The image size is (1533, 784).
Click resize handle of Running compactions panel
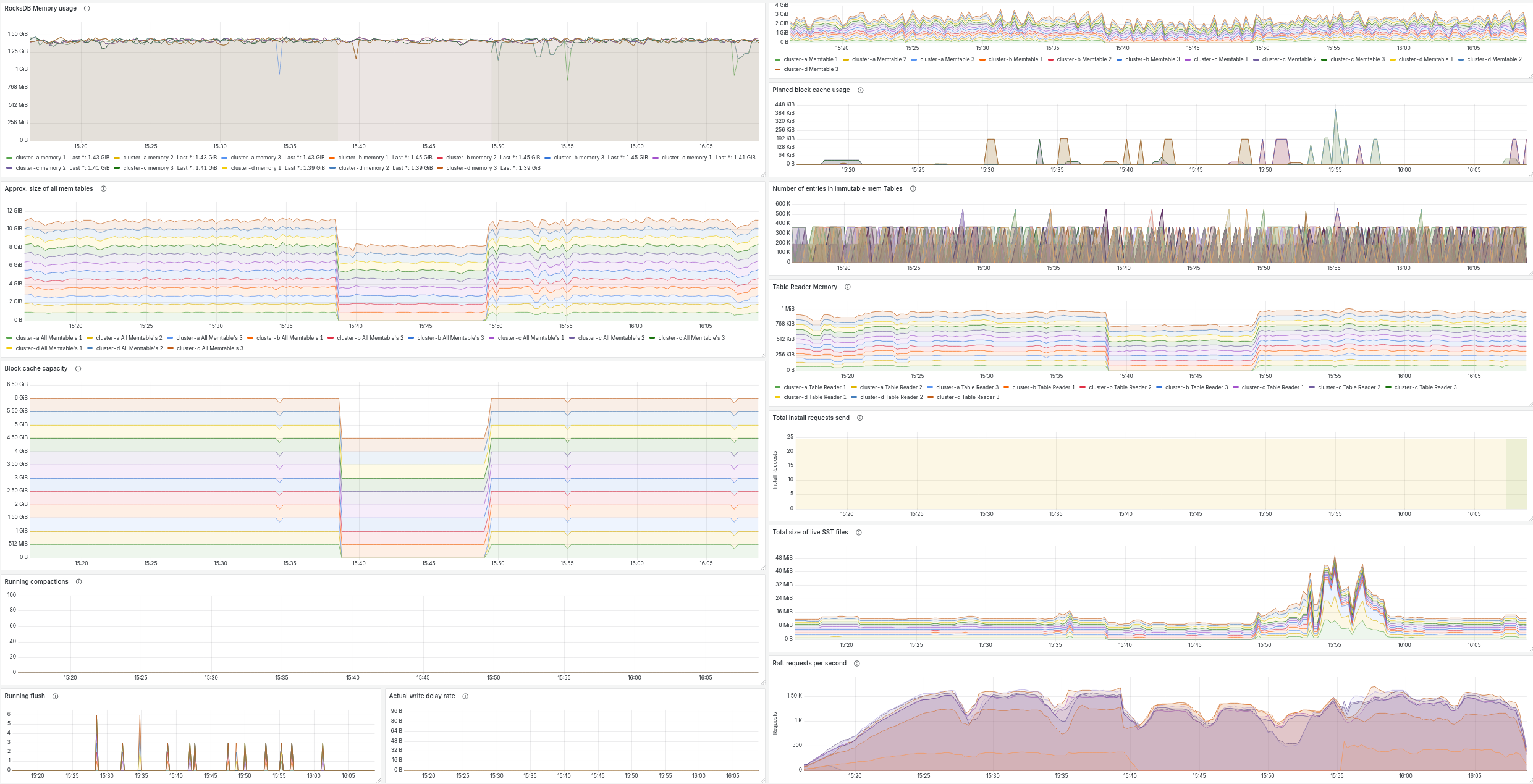pos(762,682)
